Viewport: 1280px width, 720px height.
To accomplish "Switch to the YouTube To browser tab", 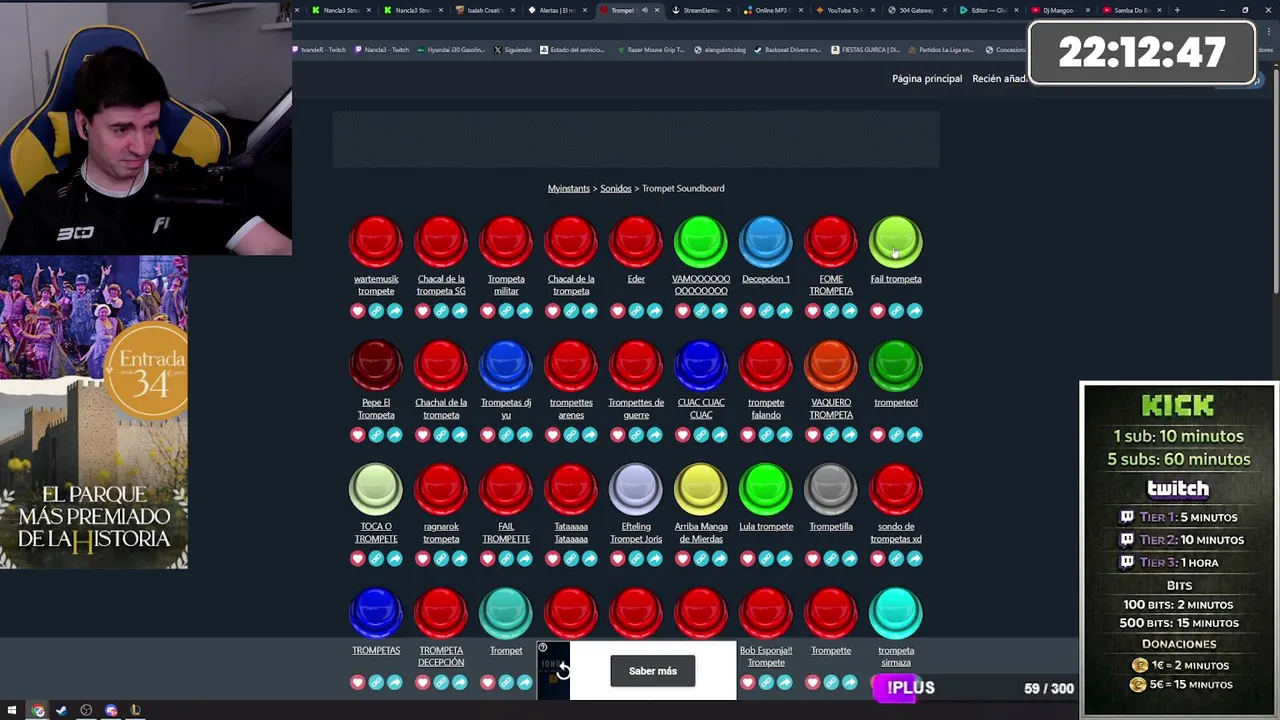I will tap(843, 10).
